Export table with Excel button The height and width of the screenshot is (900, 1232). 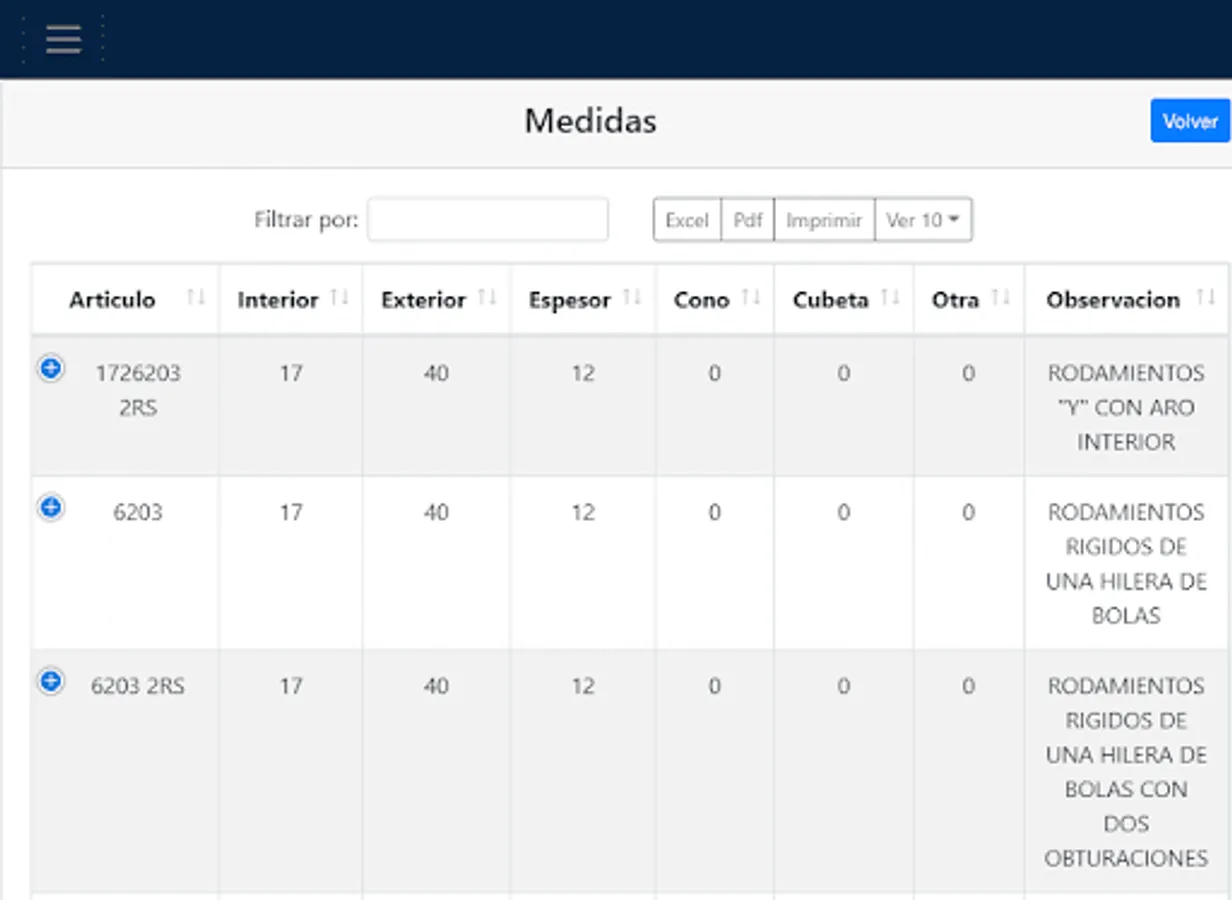687,220
